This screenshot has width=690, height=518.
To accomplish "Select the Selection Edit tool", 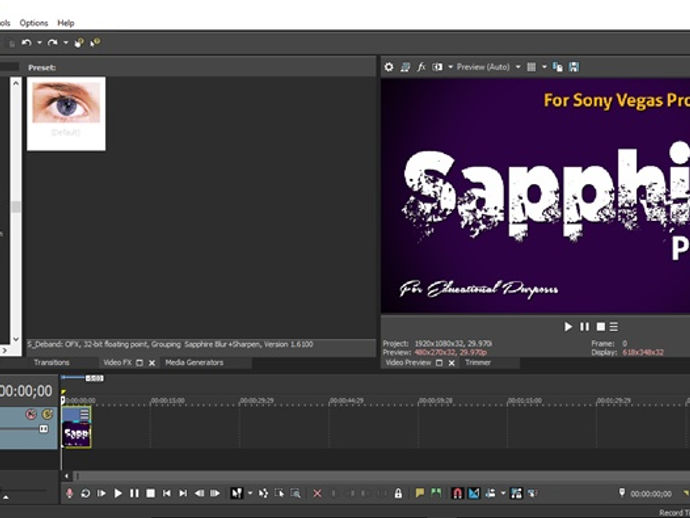I will click(x=279, y=493).
